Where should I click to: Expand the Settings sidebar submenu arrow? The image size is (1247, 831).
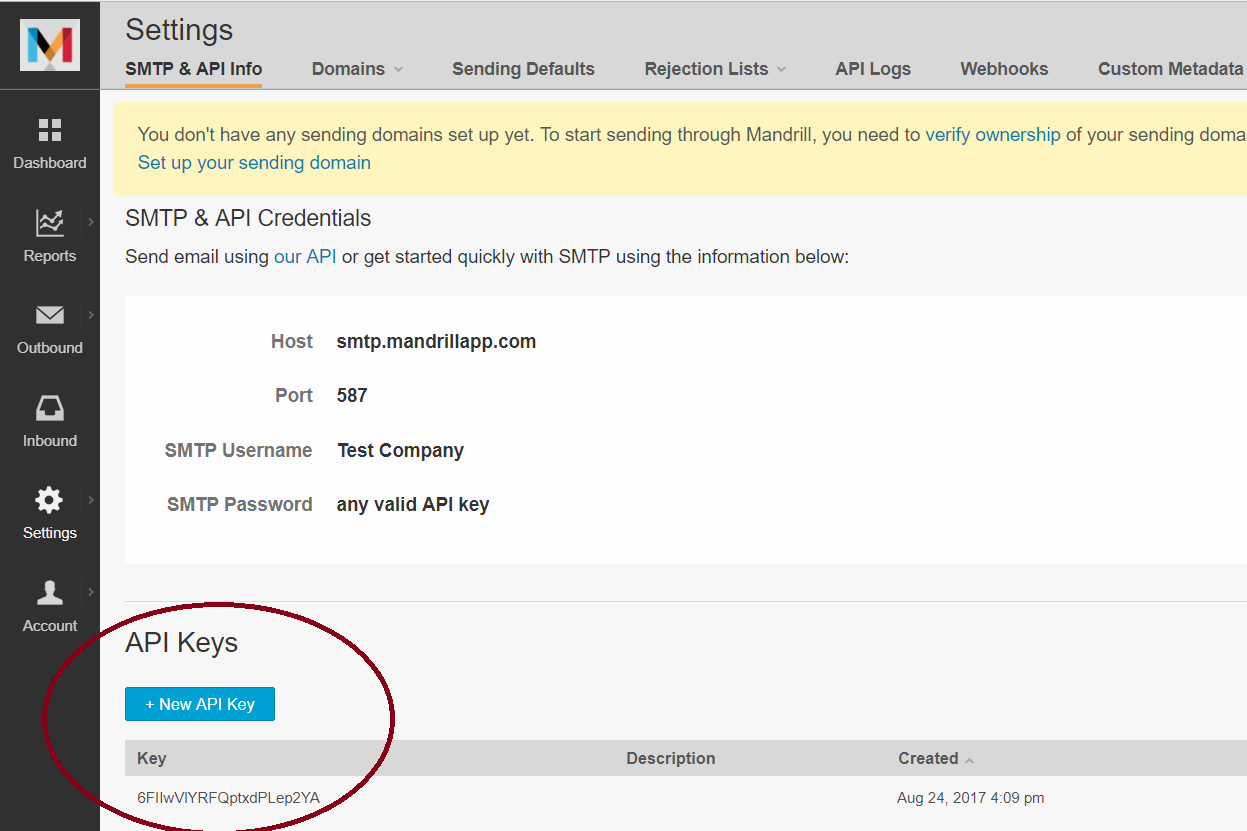click(90, 500)
